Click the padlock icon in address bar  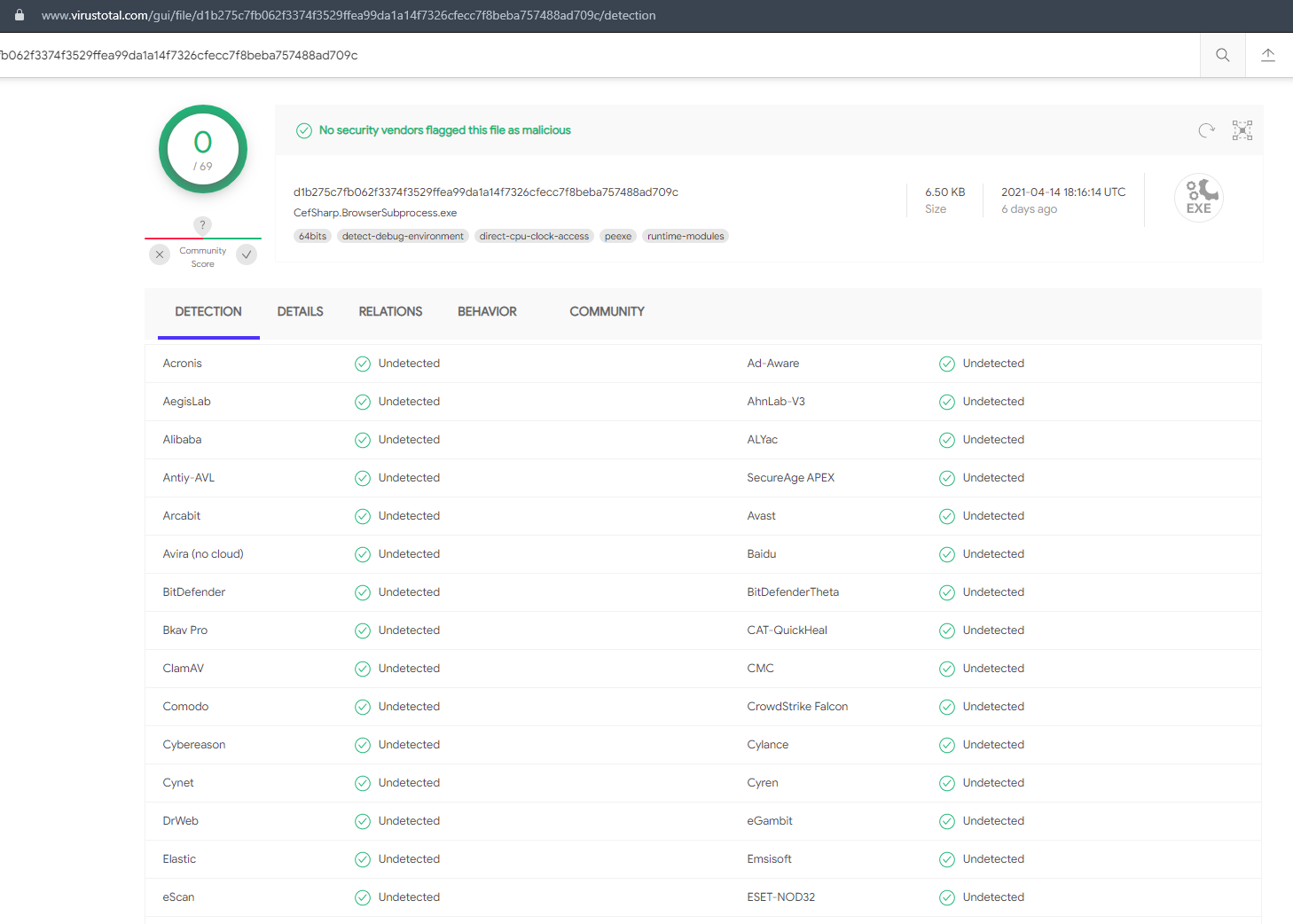coord(20,15)
